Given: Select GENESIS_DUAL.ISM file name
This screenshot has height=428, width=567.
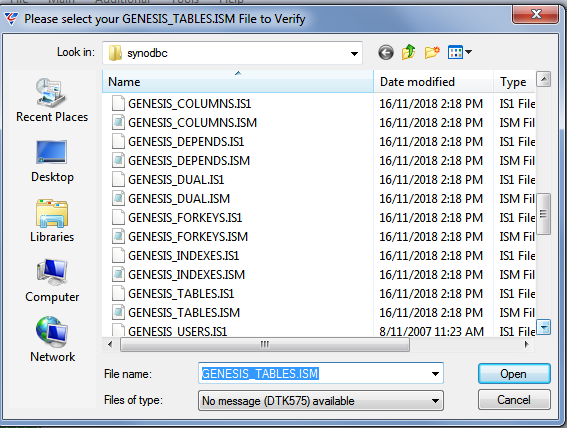Looking at the screenshot, I should pyautogui.click(x=179, y=199).
